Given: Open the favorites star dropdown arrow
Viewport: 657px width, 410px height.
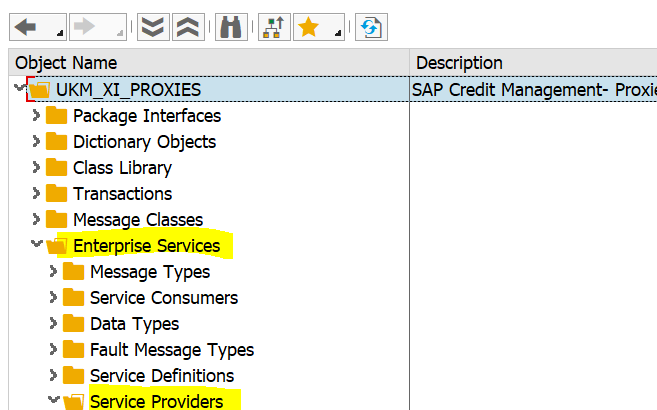Looking at the screenshot, I should [x=336, y=34].
